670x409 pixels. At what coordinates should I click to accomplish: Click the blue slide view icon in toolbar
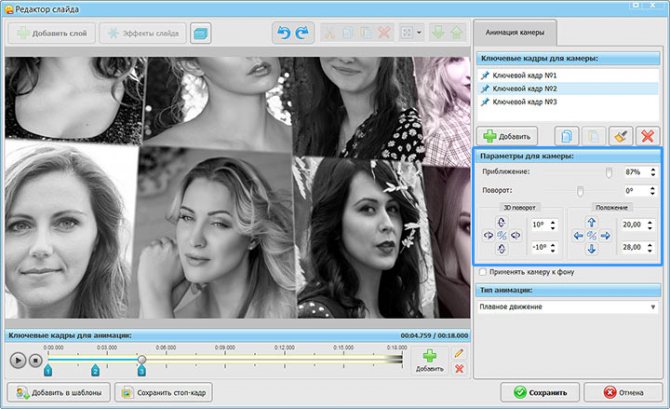click(x=202, y=33)
